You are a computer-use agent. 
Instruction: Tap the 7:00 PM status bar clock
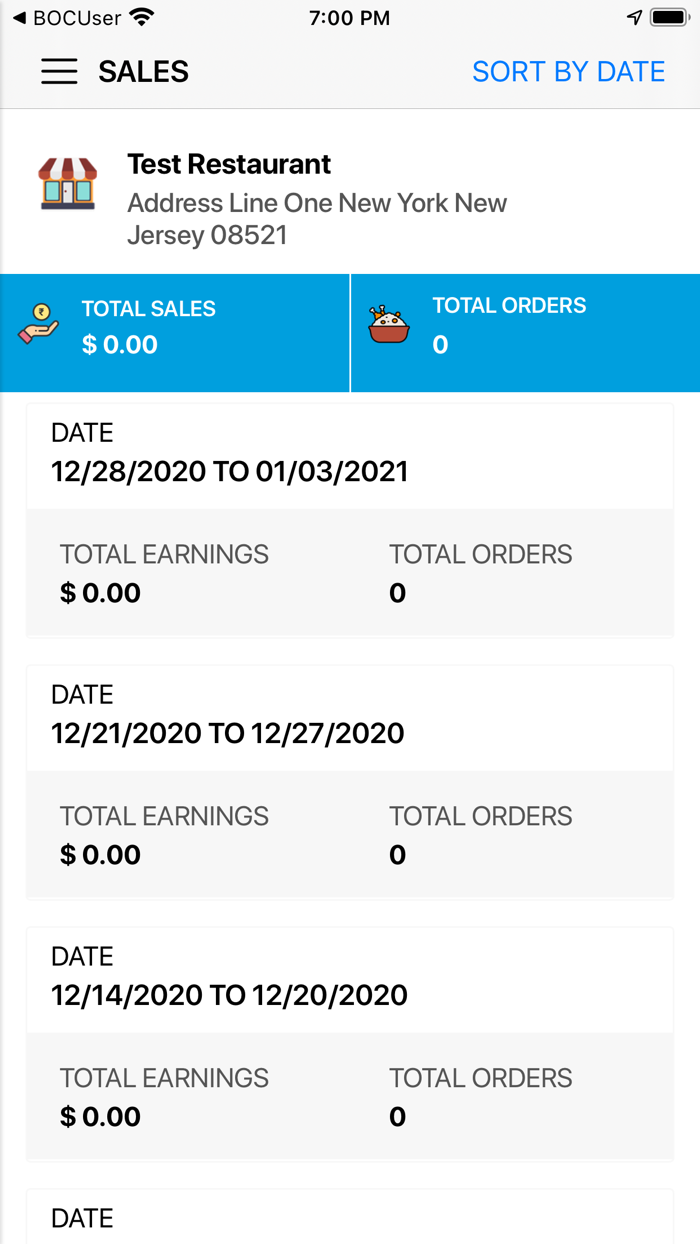click(x=349, y=17)
